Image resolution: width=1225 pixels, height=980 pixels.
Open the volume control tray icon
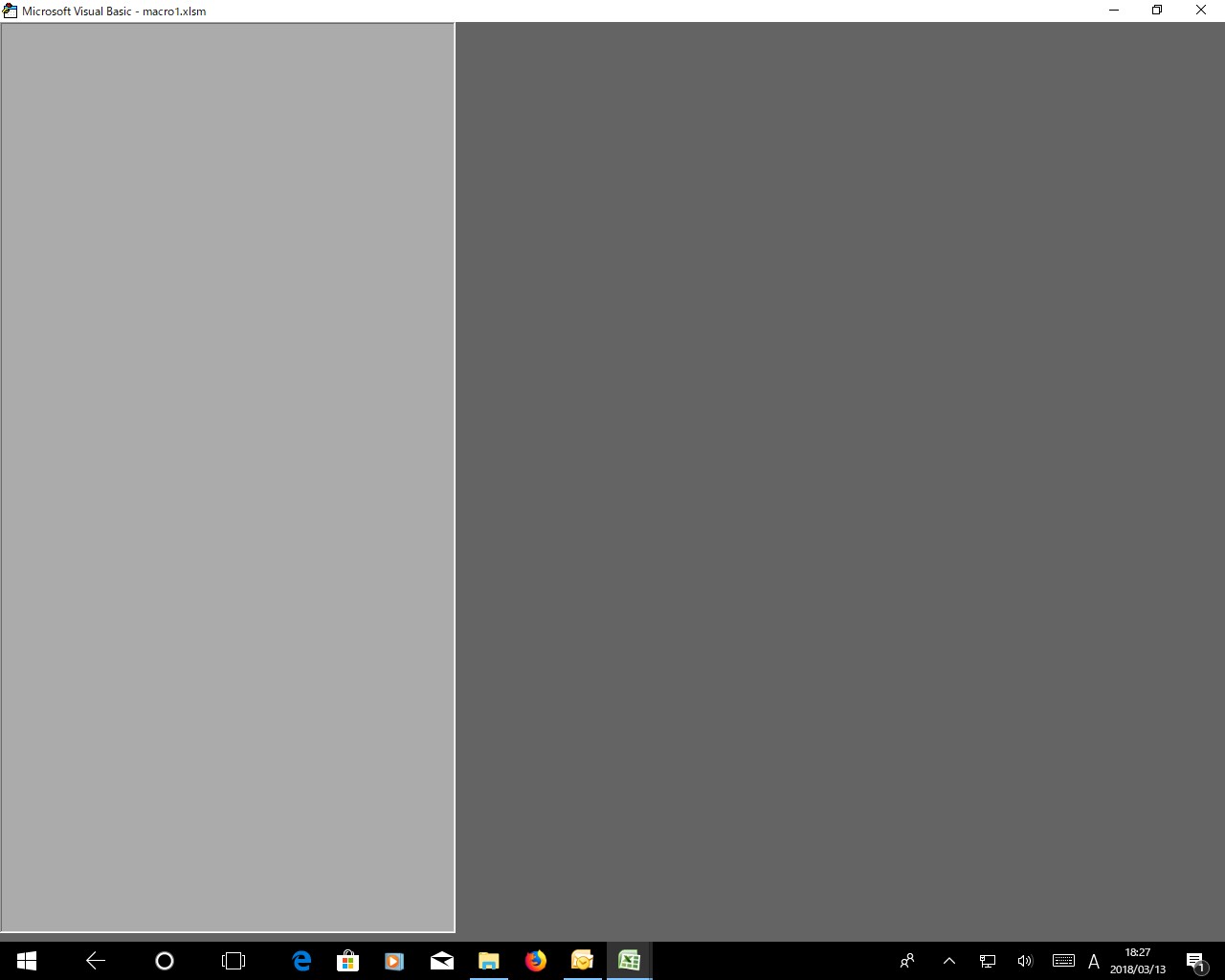point(1025,961)
